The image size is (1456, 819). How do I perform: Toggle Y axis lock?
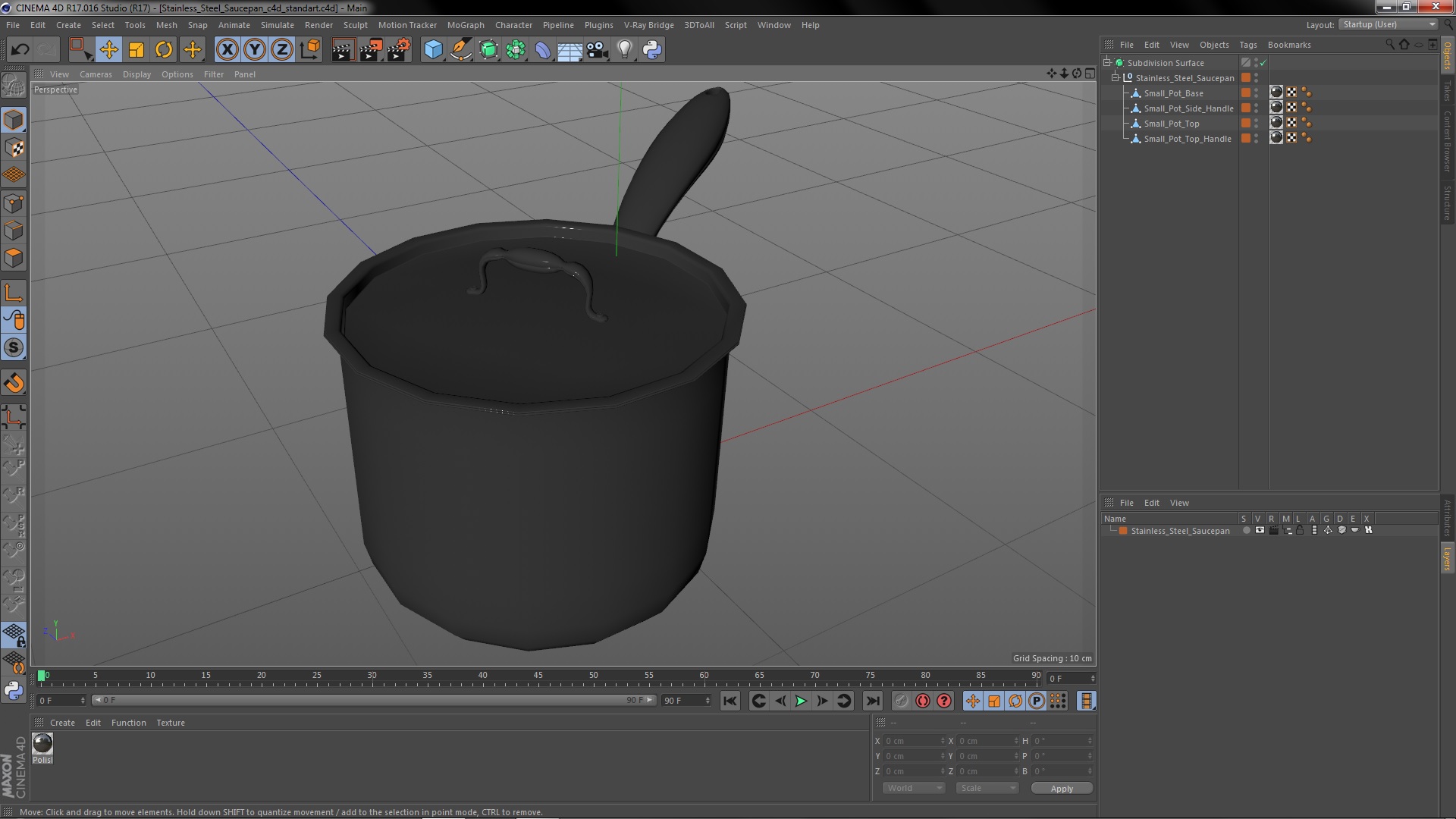pos(255,50)
